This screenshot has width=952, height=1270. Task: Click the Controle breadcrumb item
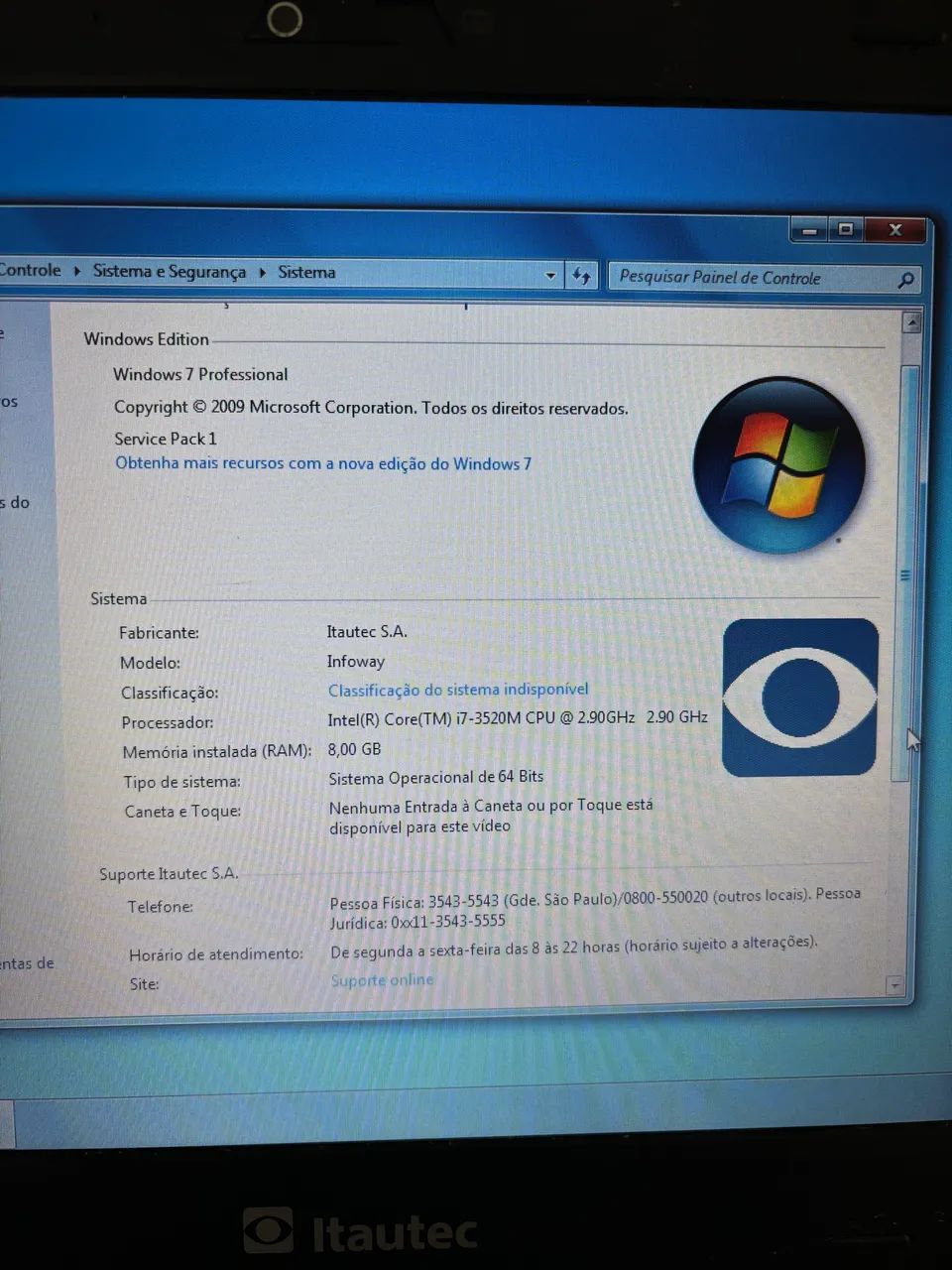pyautogui.click(x=30, y=270)
